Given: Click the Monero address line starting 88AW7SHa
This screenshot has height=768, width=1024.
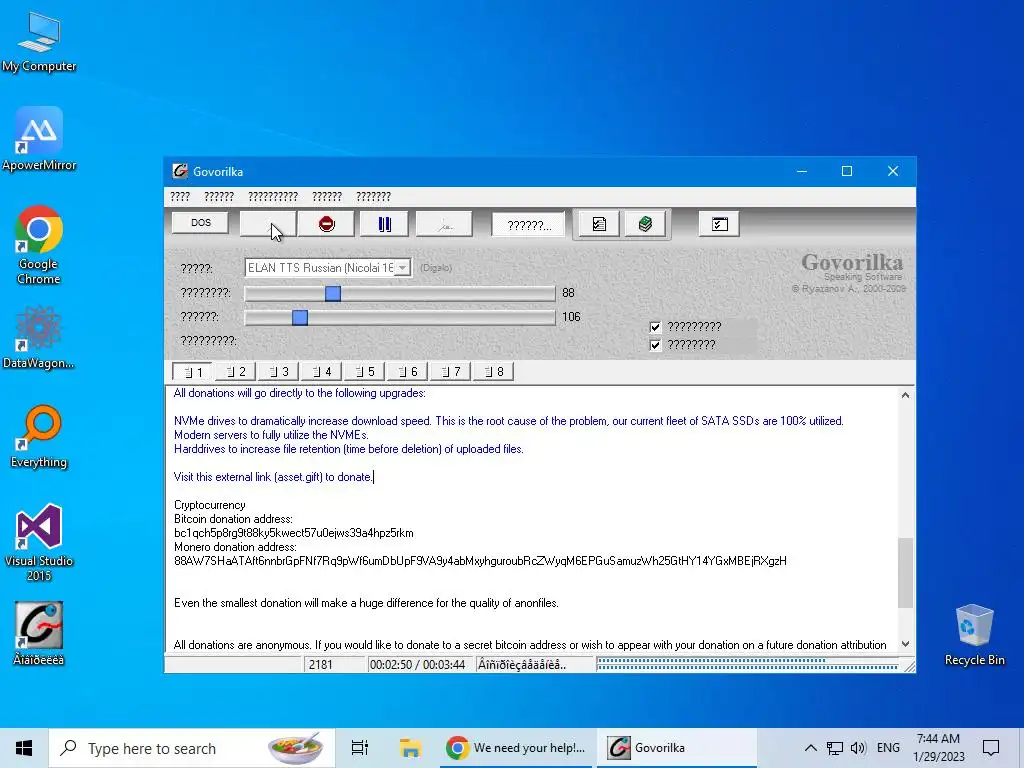Looking at the screenshot, I should (x=480, y=561).
